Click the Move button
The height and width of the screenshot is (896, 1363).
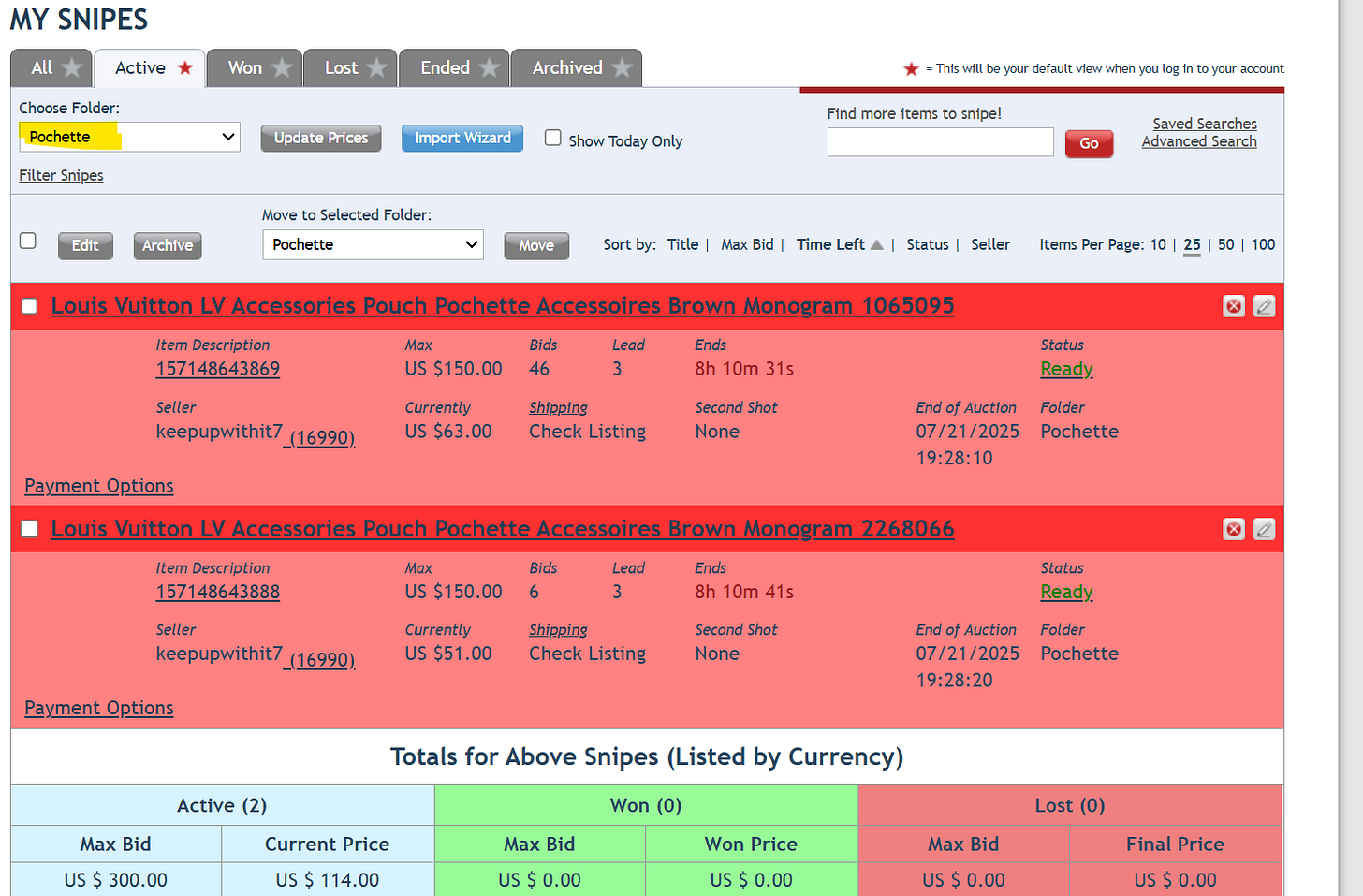click(536, 245)
